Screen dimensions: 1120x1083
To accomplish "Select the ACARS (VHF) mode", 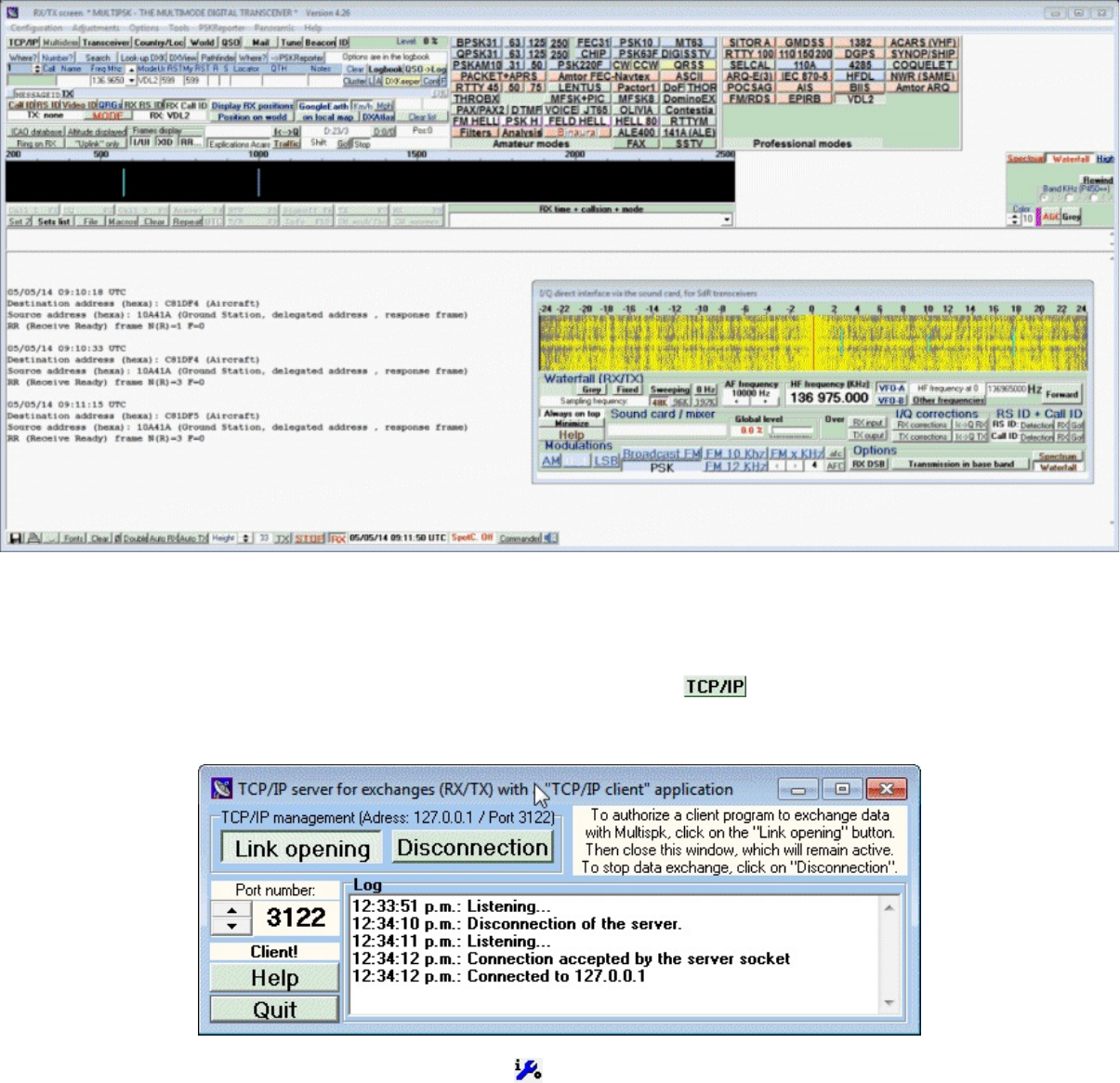I will (922, 43).
